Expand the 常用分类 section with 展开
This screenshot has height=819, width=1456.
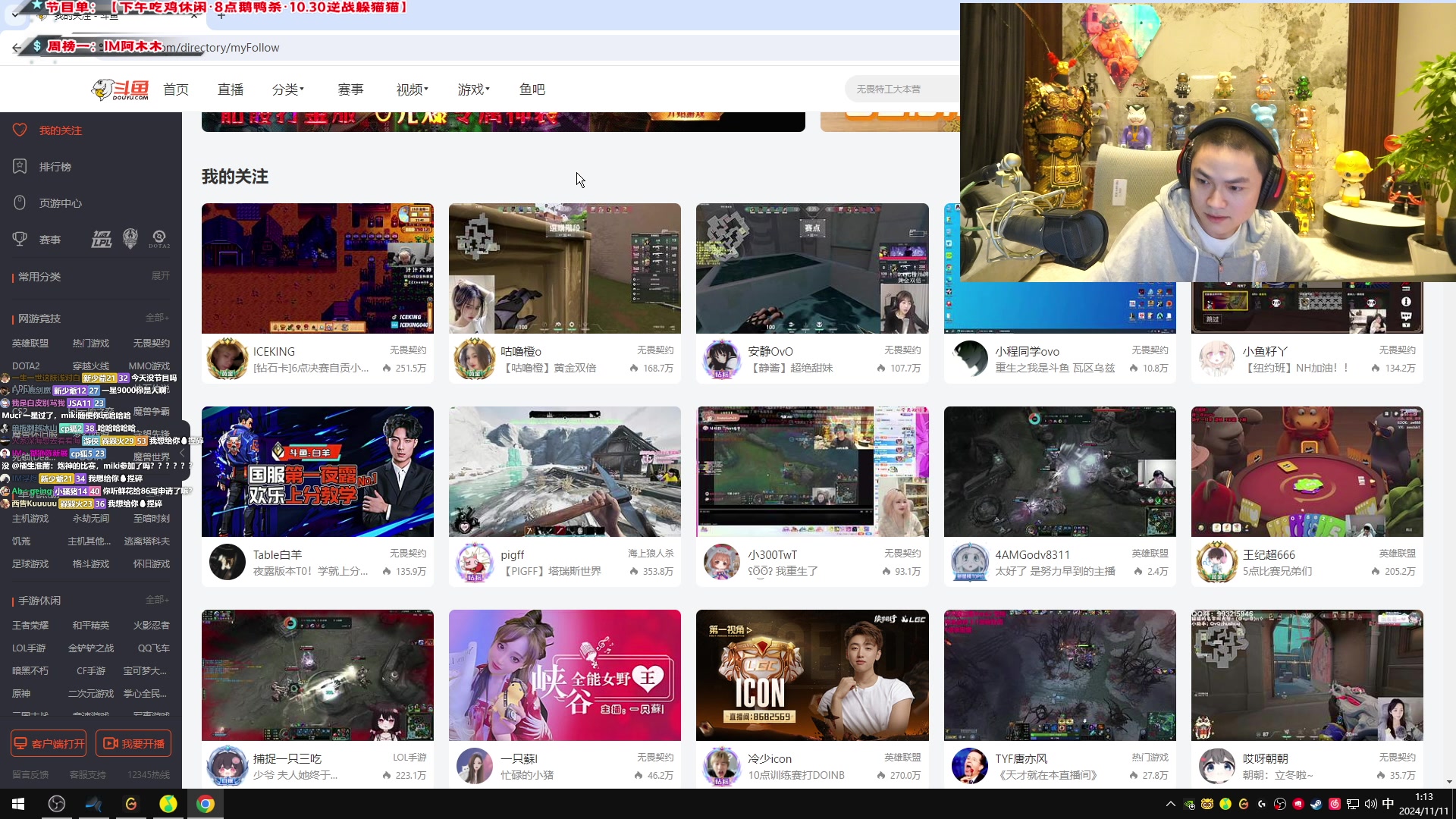click(x=160, y=276)
